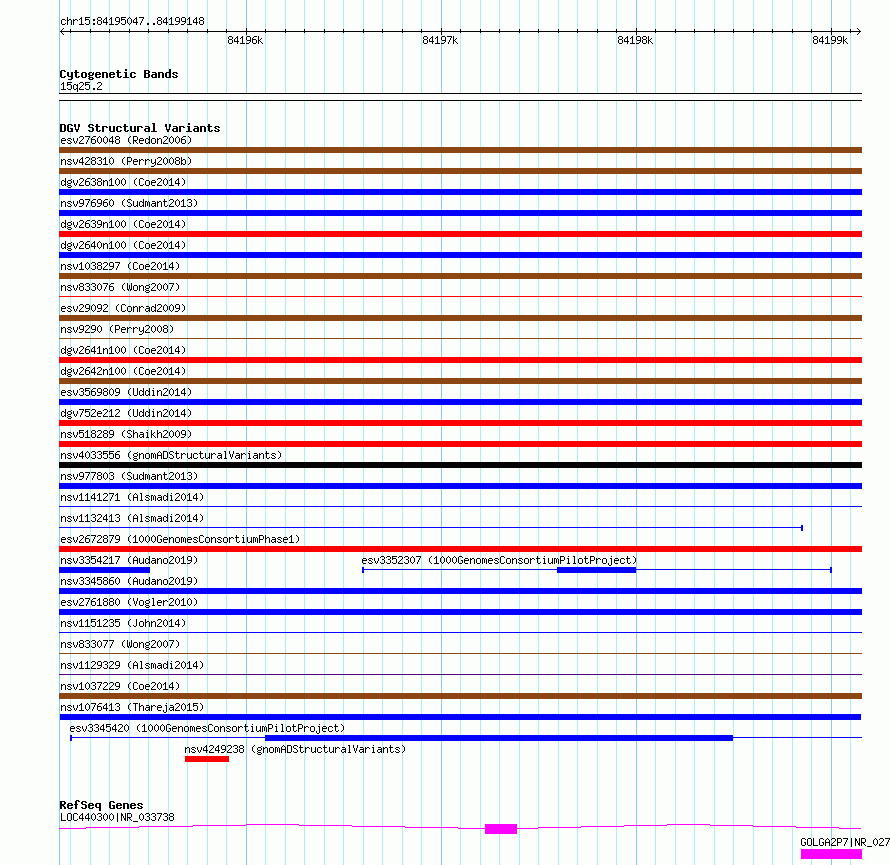Click the short blue nsv3354217 variant bar
890x865 pixels.
click(x=104, y=570)
